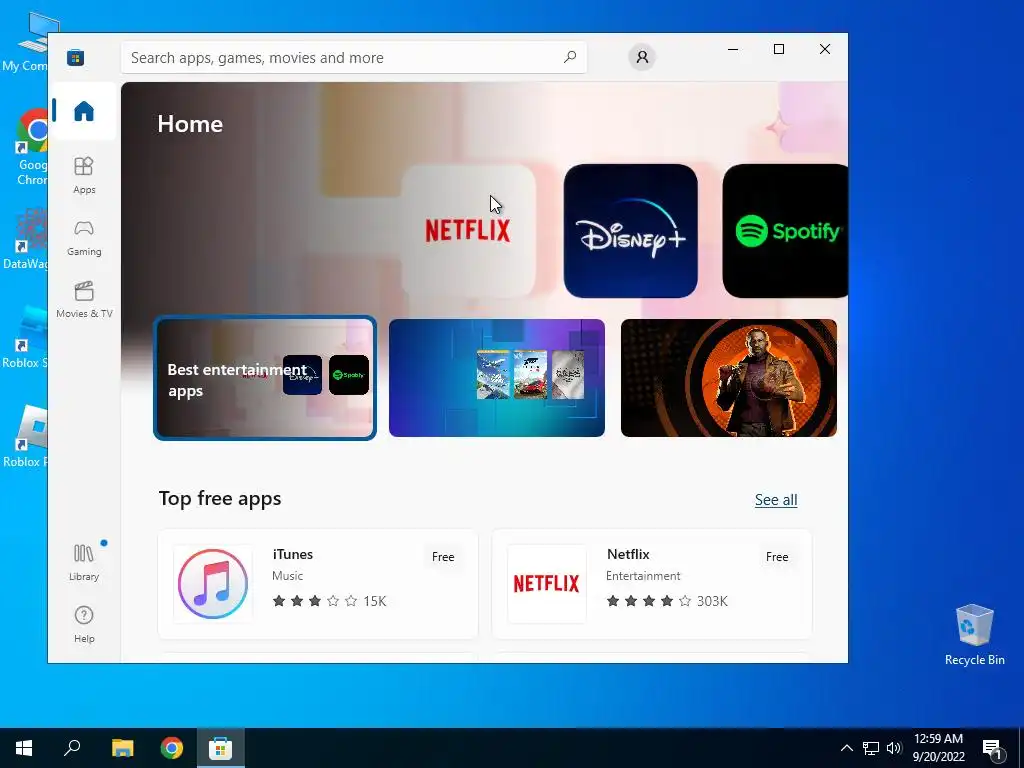Open the Spotify featured tile
1024x768 pixels.
tap(785, 231)
